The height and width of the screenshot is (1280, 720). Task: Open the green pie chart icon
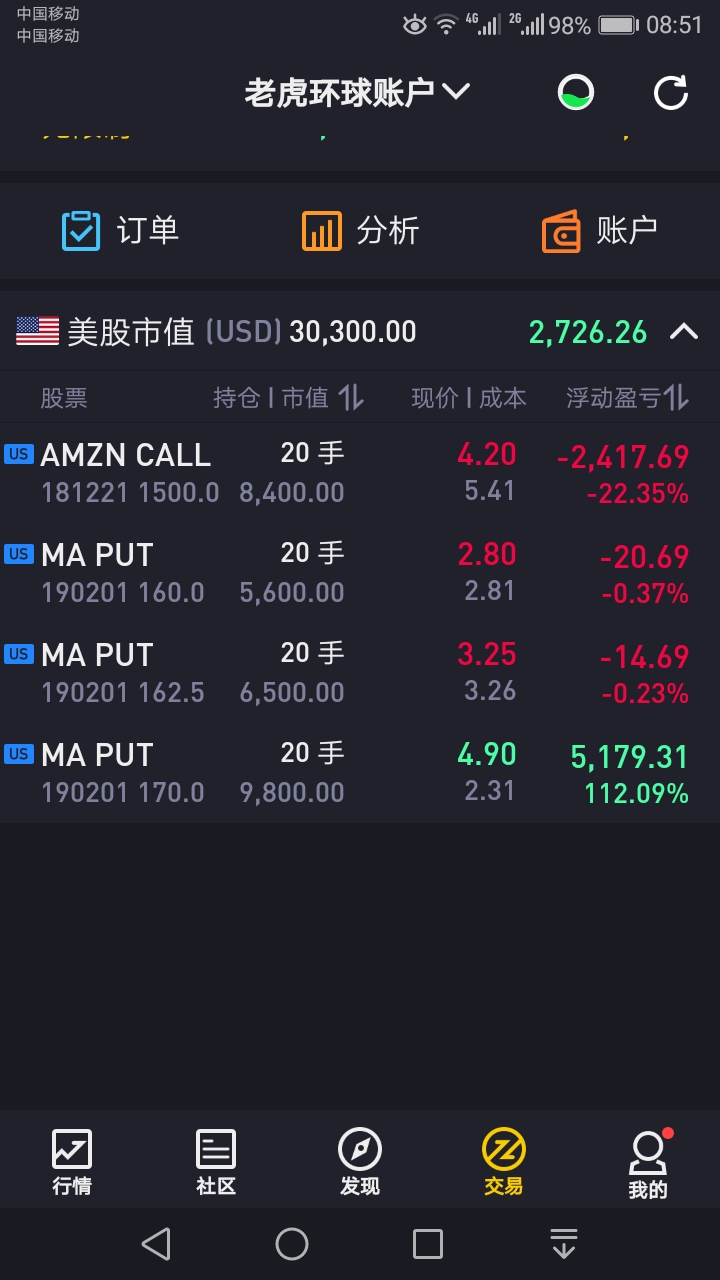coord(576,93)
